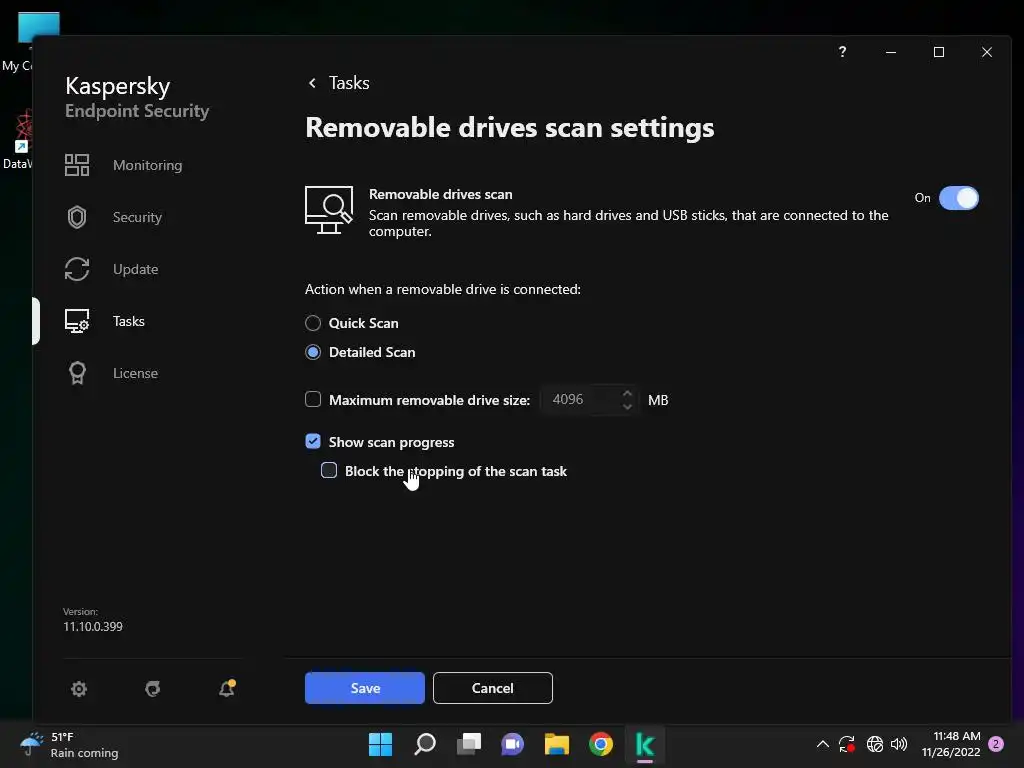The image size is (1024, 768).
Task: Open the notifications bell icon
Action: click(x=227, y=688)
